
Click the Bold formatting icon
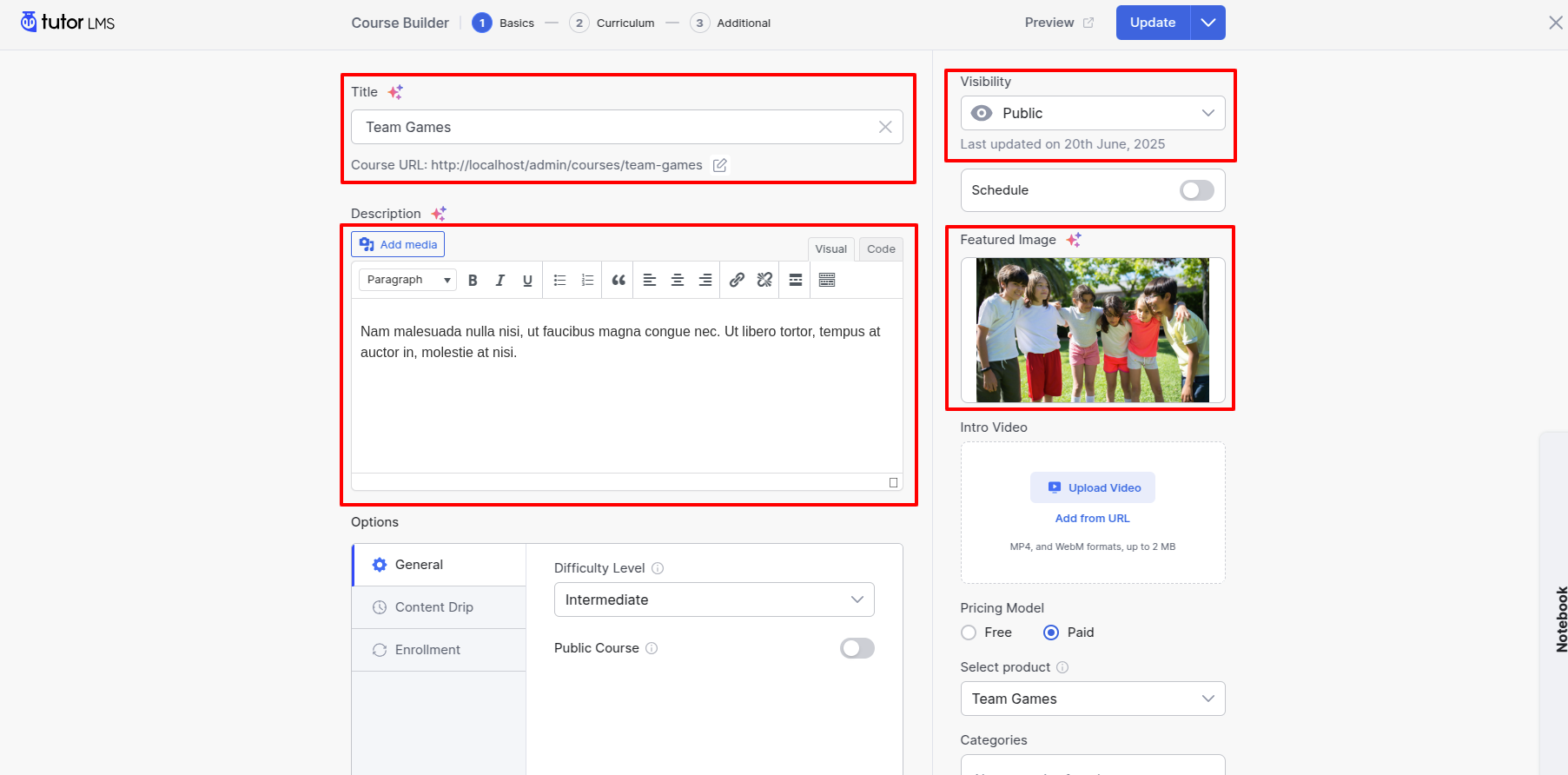[473, 280]
